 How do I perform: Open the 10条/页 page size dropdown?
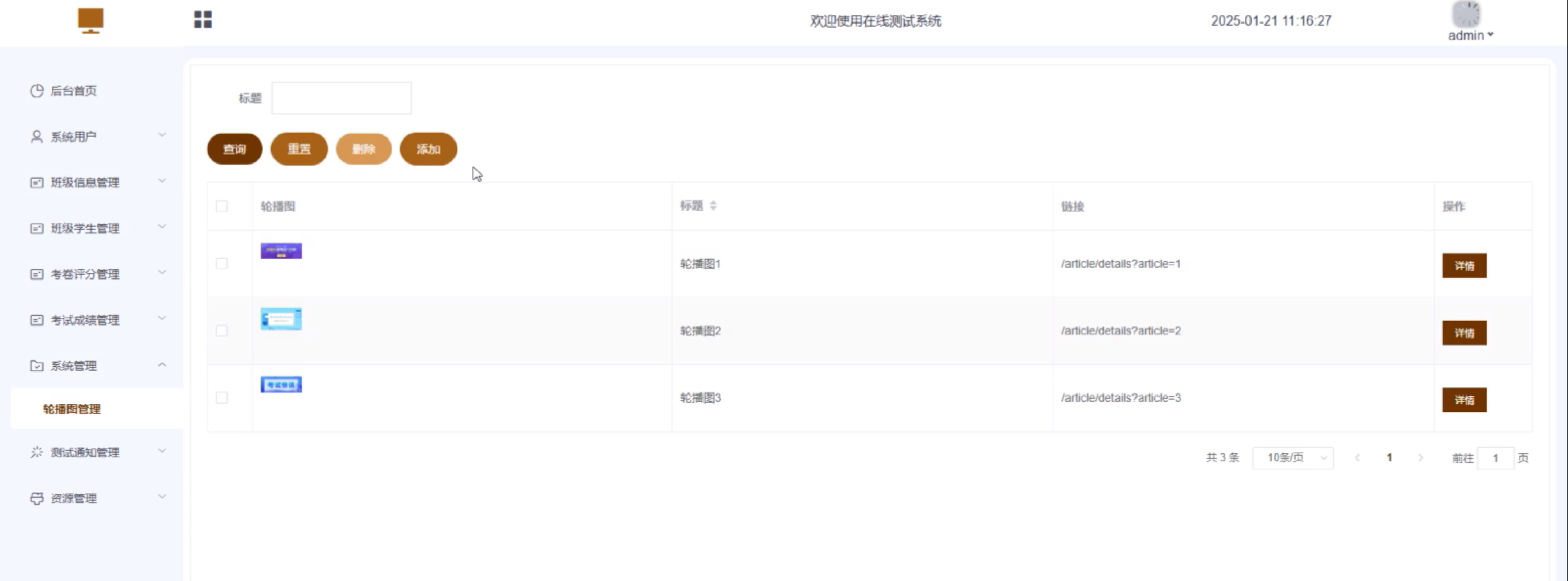(1292, 457)
